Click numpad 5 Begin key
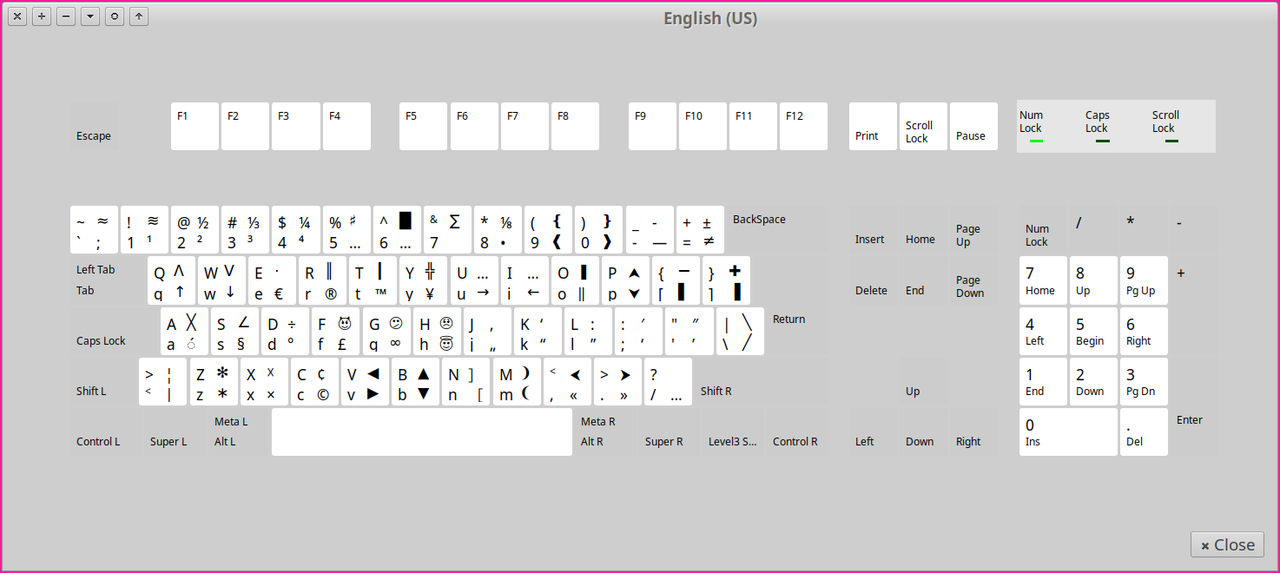This screenshot has width=1280, height=573. point(1094,332)
